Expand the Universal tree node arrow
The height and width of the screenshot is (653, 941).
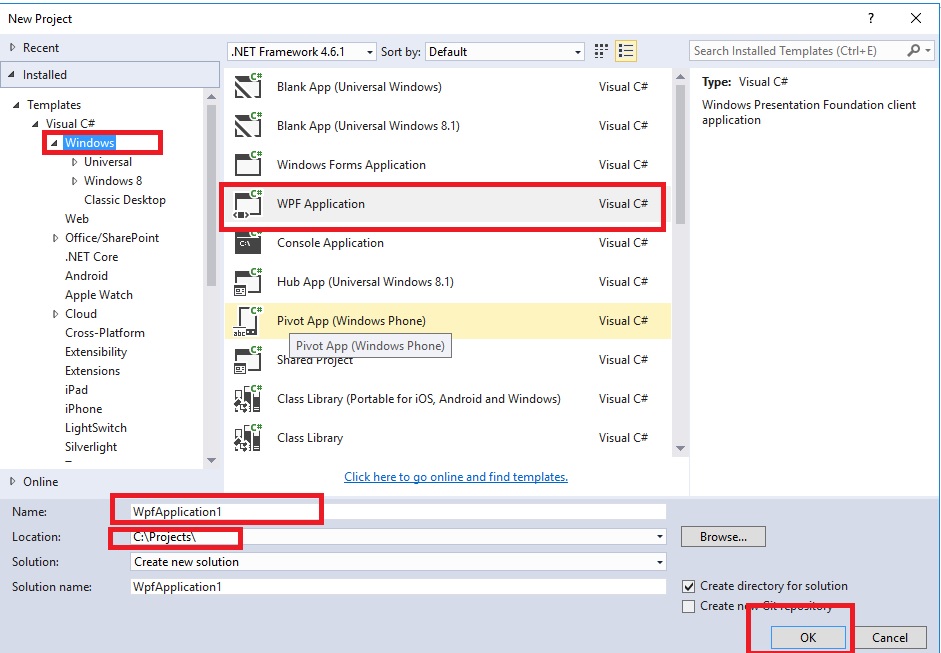(x=74, y=162)
